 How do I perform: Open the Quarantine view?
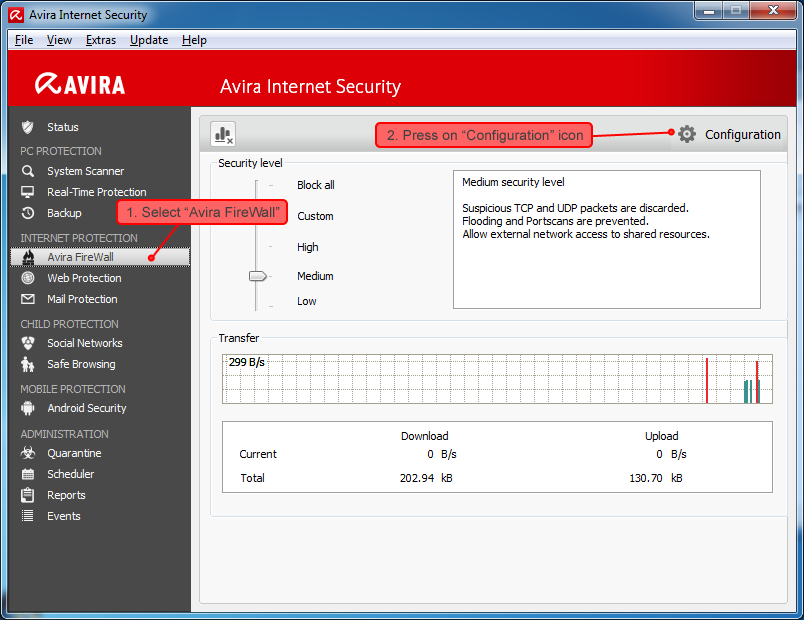pos(76,453)
